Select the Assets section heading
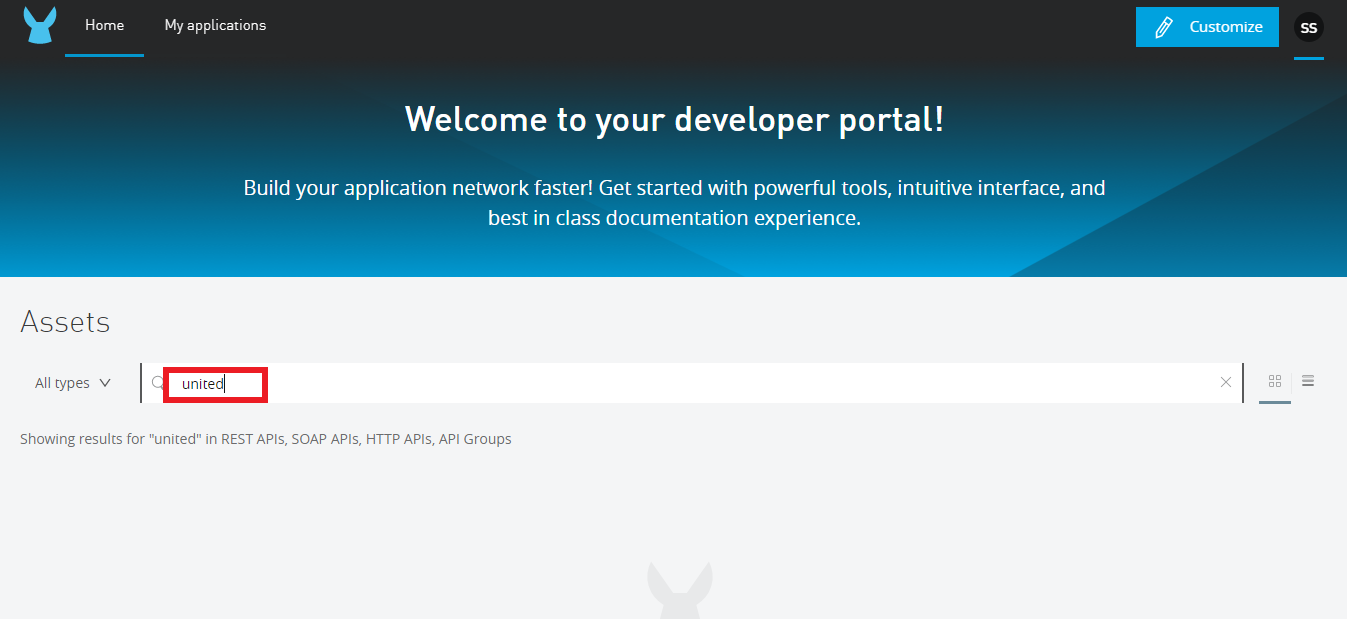 click(x=65, y=322)
